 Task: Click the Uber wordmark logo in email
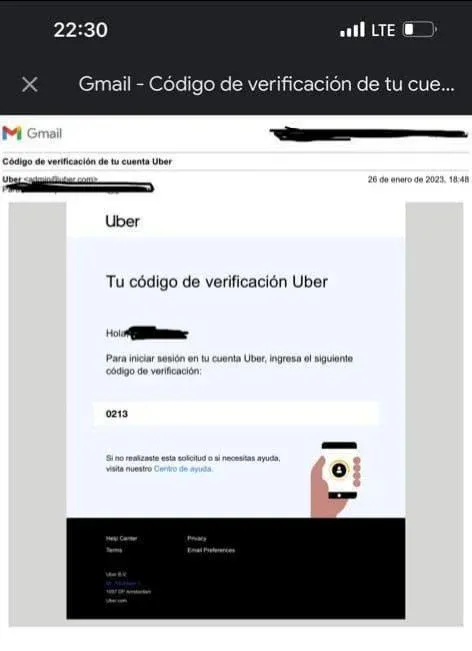[122, 221]
